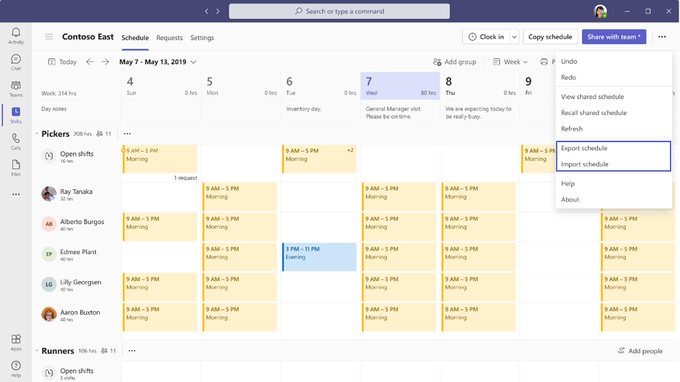Click the search or type a command box
The height and width of the screenshot is (382, 680).
339,11
